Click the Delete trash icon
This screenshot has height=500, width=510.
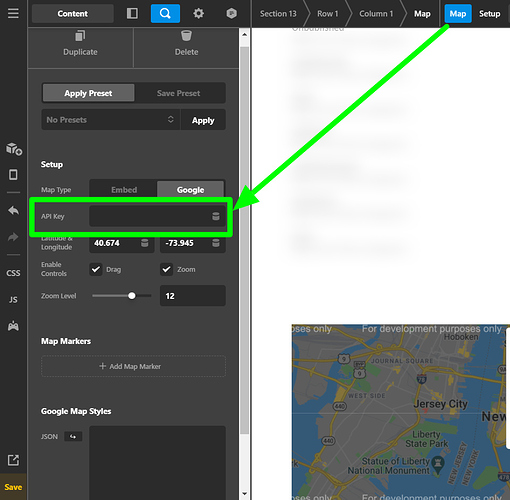(186, 36)
